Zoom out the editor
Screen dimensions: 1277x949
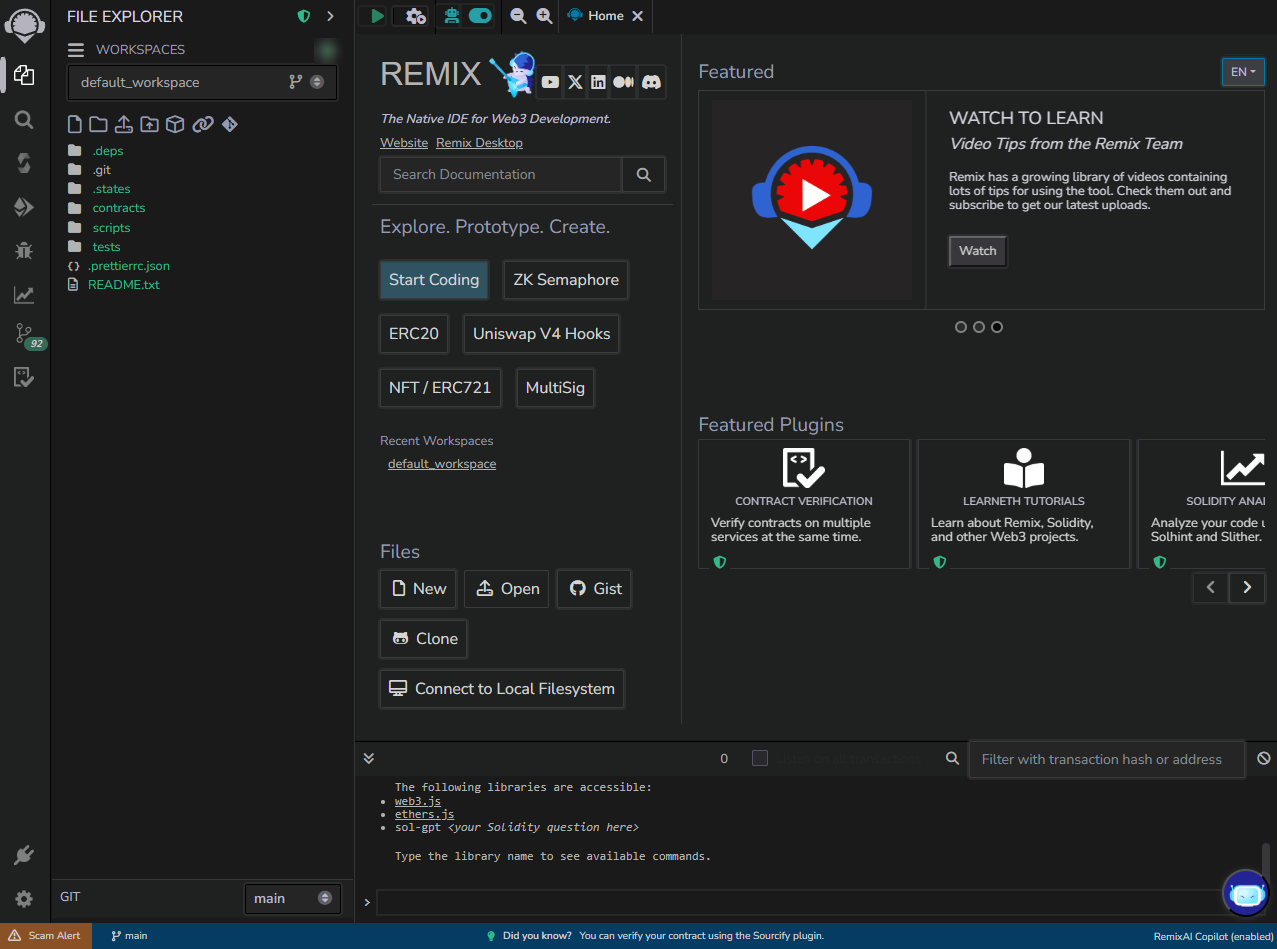pyautogui.click(x=518, y=16)
